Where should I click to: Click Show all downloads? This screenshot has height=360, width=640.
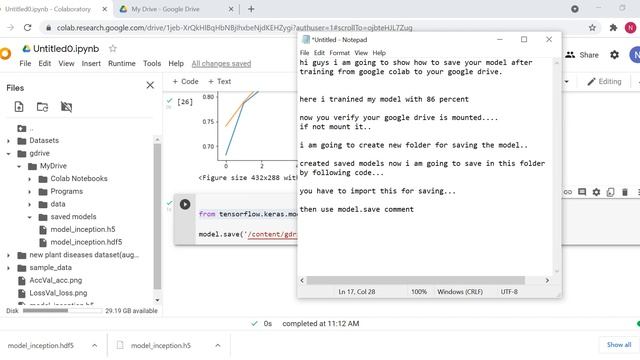point(619,344)
